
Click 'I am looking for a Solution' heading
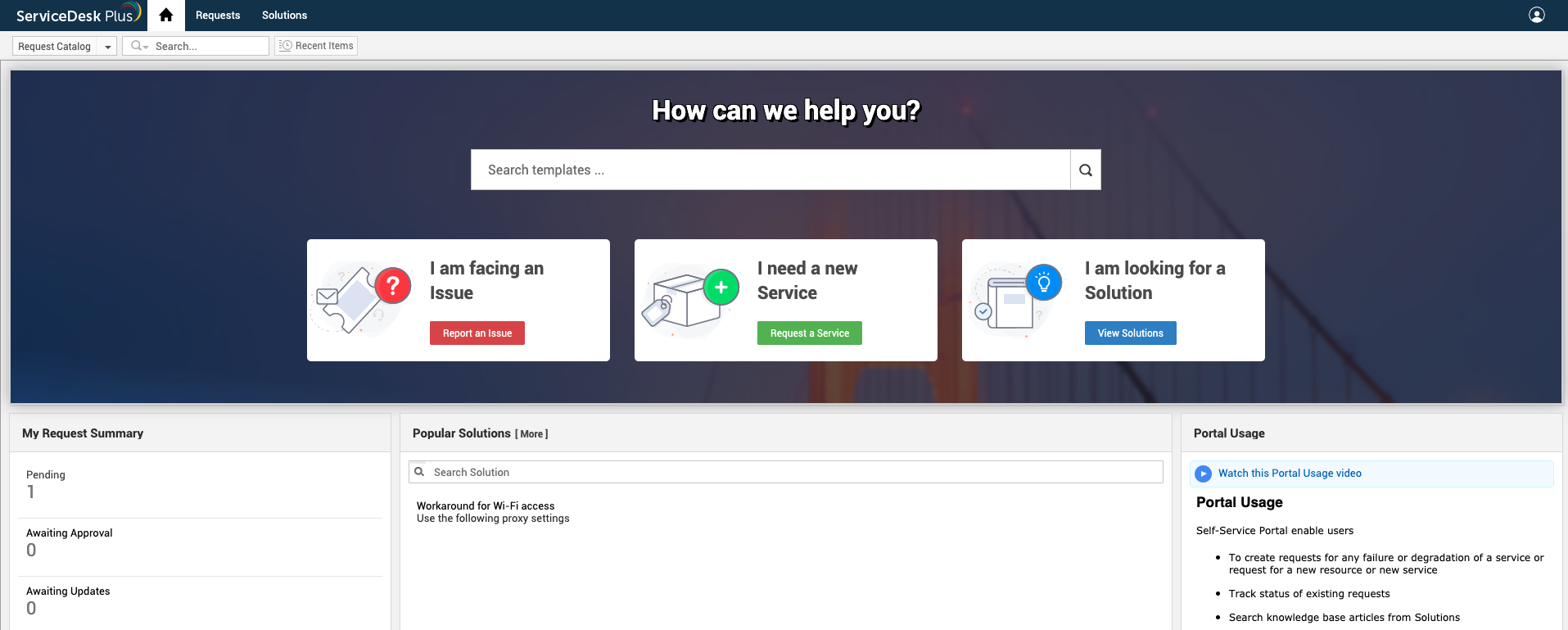point(1155,280)
